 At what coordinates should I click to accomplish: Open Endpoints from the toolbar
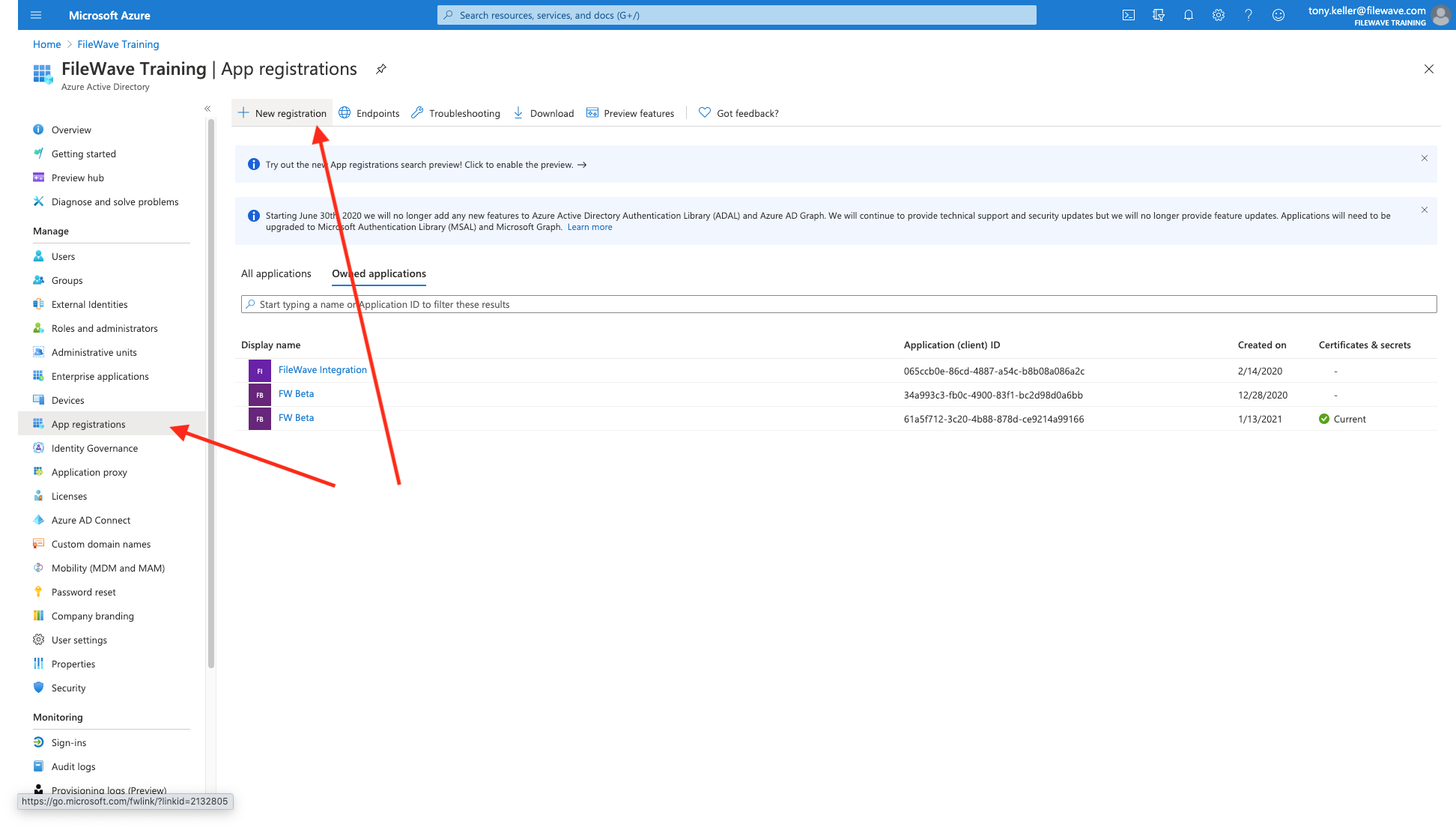click(369, 113)
